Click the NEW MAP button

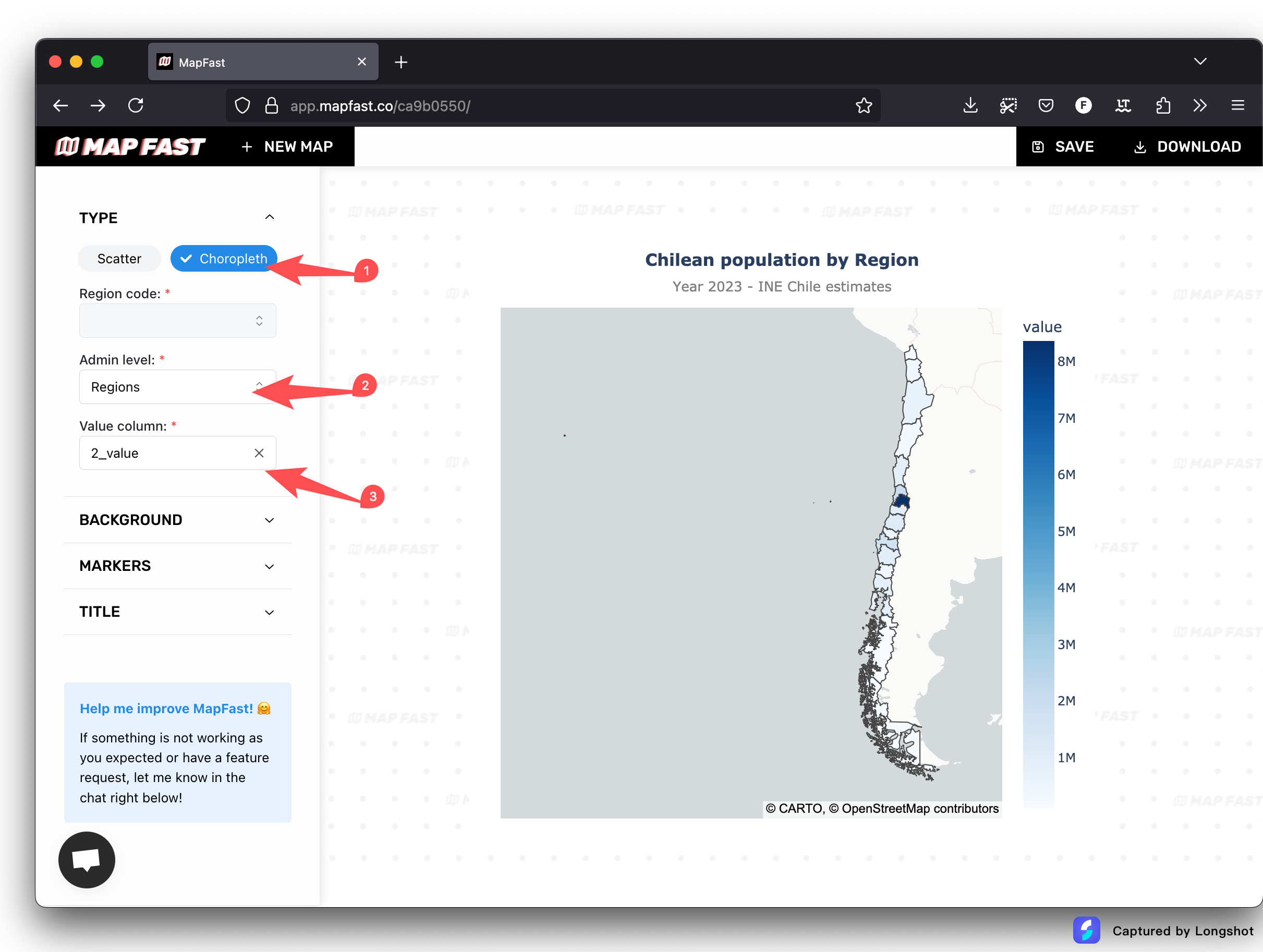click(287, 147)
